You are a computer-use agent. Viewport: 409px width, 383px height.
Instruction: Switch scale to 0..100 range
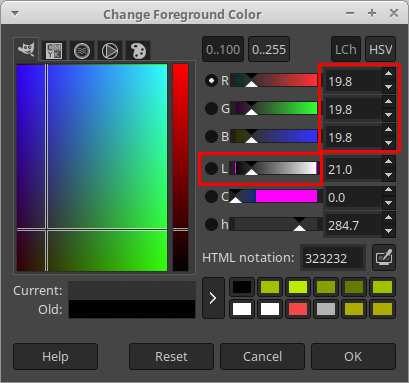pyautogui.click(x=223, y=49)
